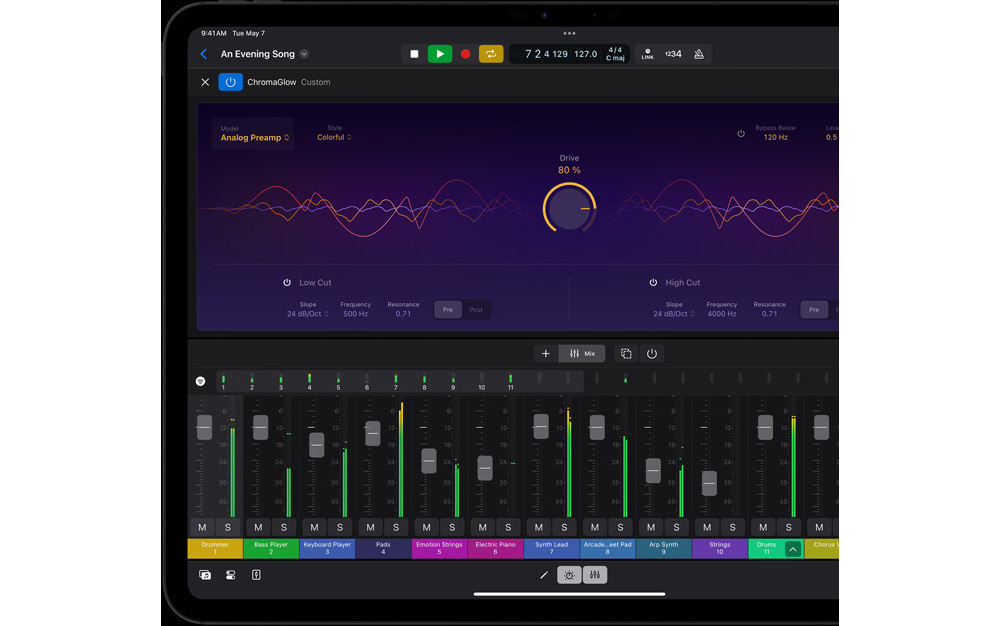
Task: Click the Drummer channel volume fader
Action: click(x=204, y=427)
